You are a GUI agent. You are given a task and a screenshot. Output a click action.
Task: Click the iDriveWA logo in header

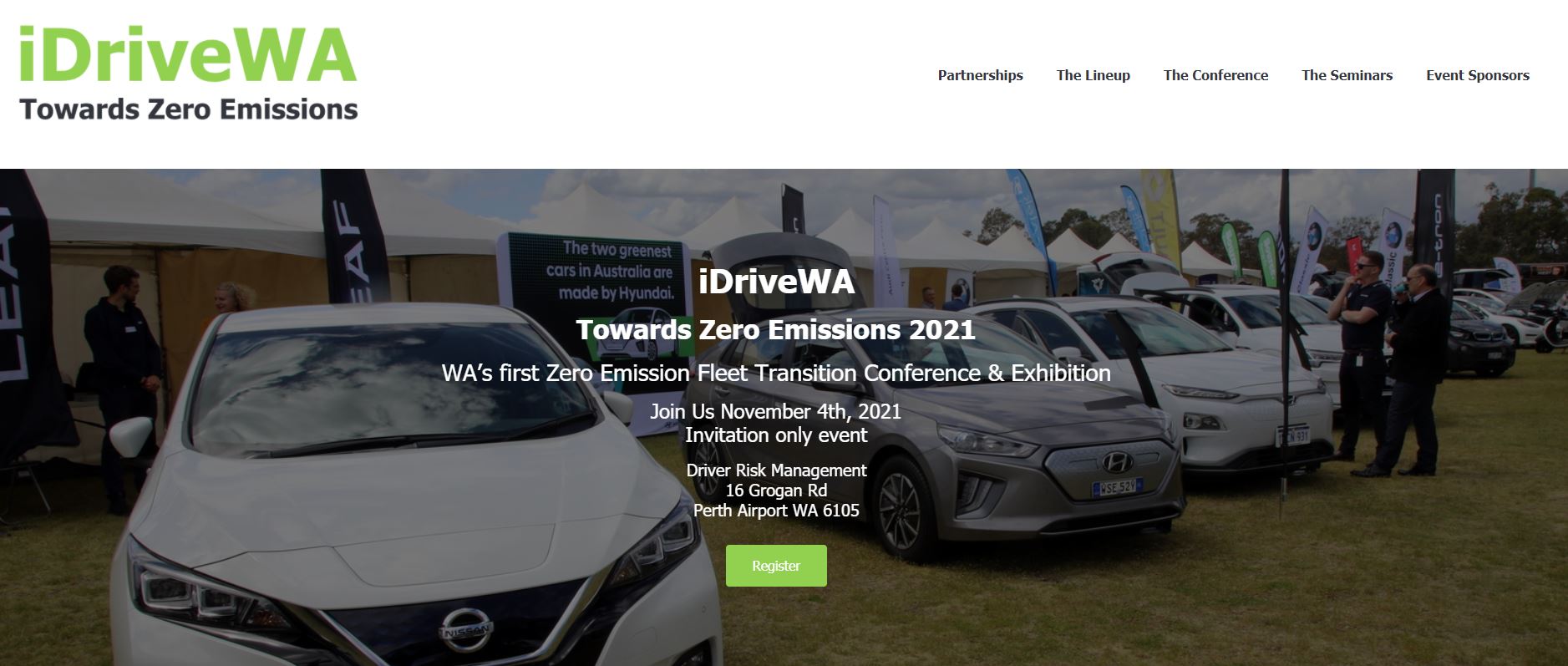pyautogui.click(x=189, y=73)
